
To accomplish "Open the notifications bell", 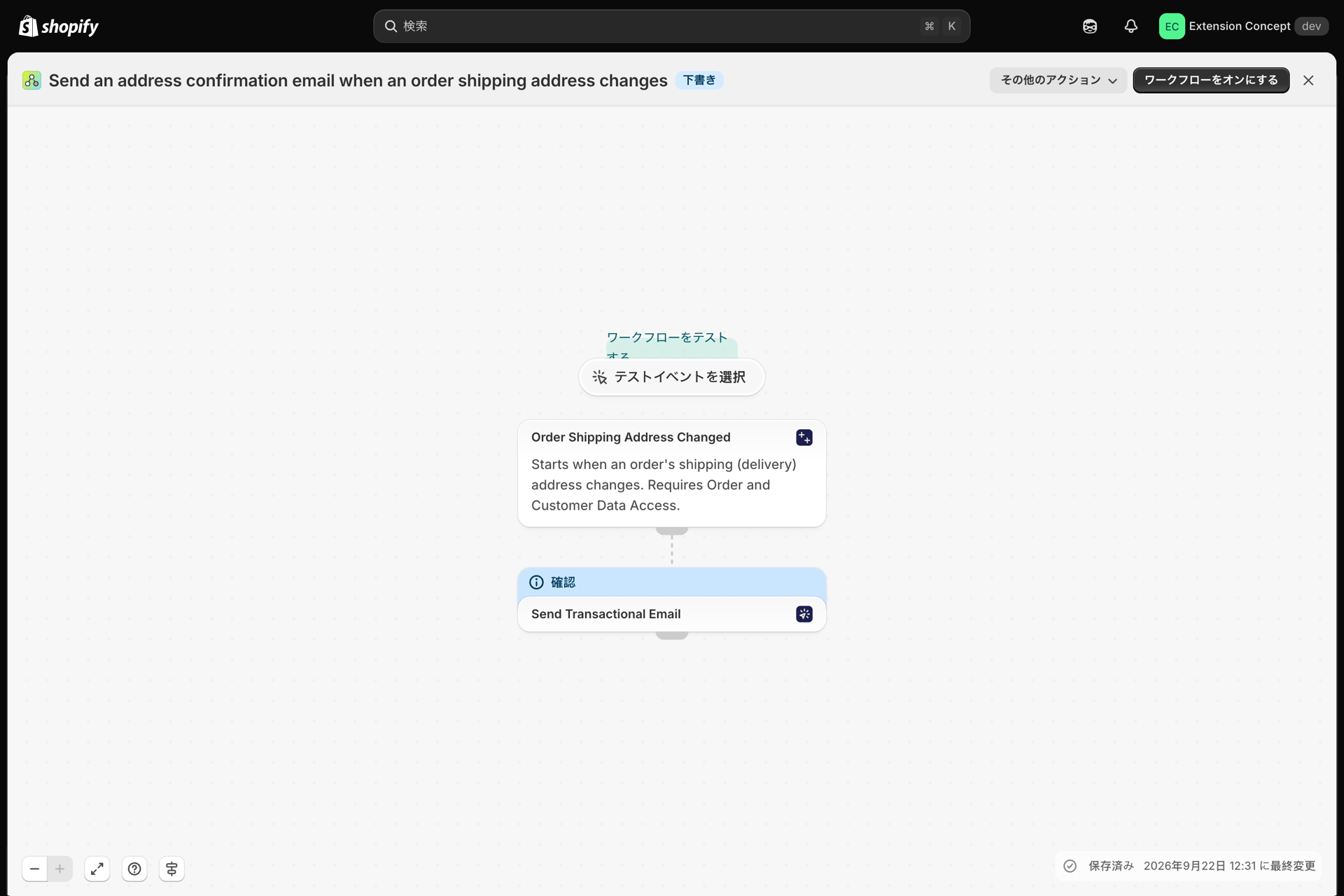I will [1131, 26].
